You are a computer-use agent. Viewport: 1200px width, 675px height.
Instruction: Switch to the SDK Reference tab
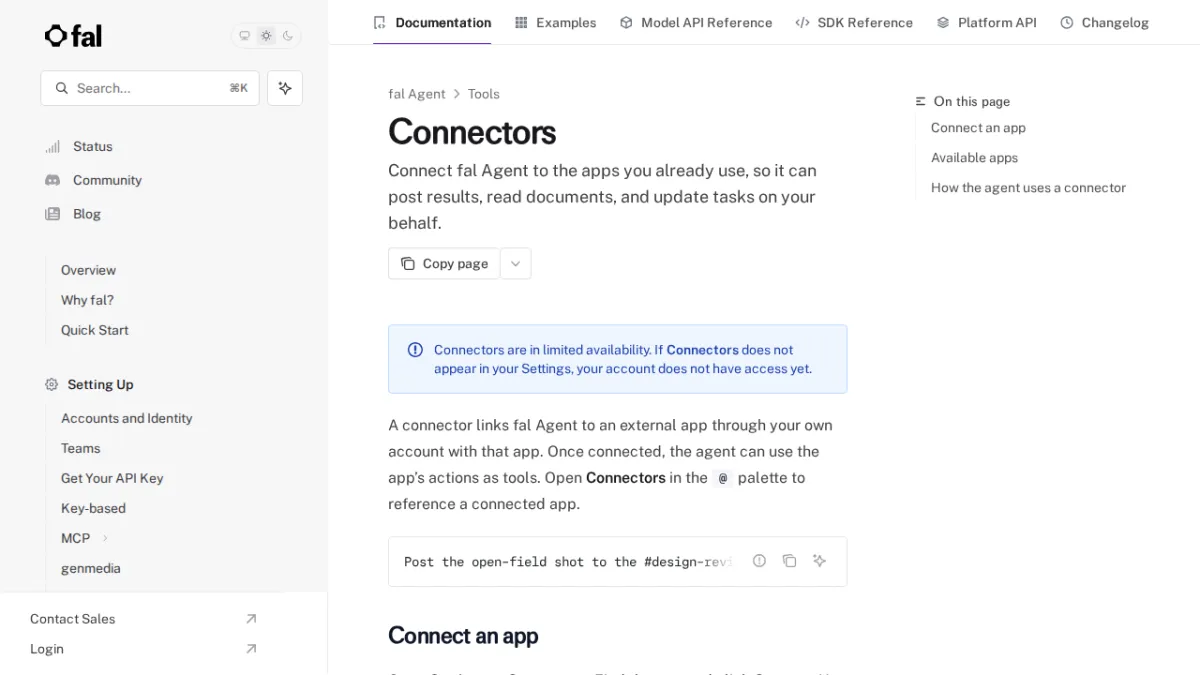pos(854,22)
